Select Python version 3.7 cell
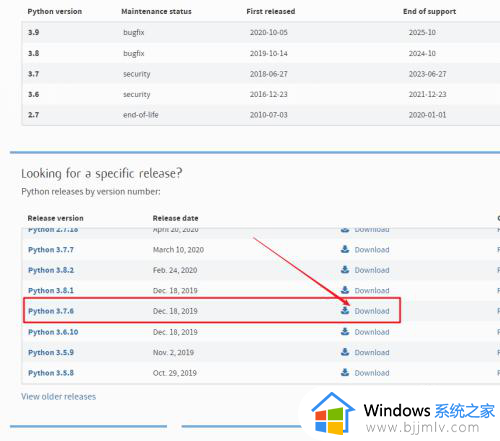 pos(34,74)
